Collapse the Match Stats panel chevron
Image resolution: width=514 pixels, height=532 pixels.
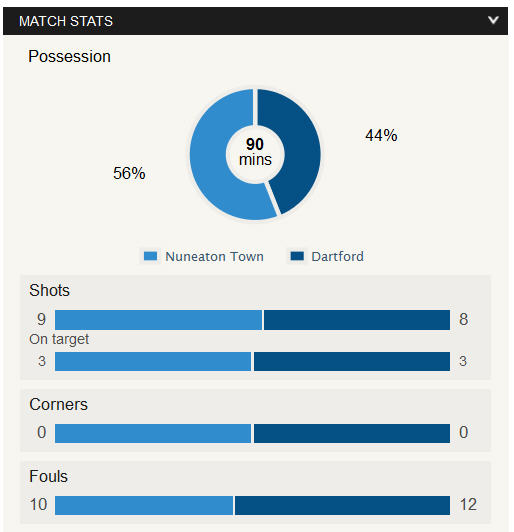click(493, 20)
